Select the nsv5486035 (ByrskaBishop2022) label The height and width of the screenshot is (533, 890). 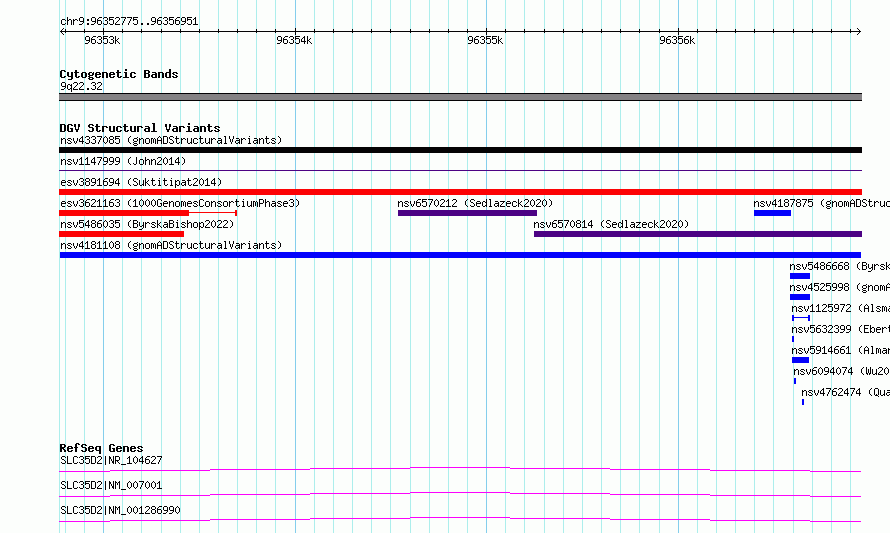pos(147,224)
